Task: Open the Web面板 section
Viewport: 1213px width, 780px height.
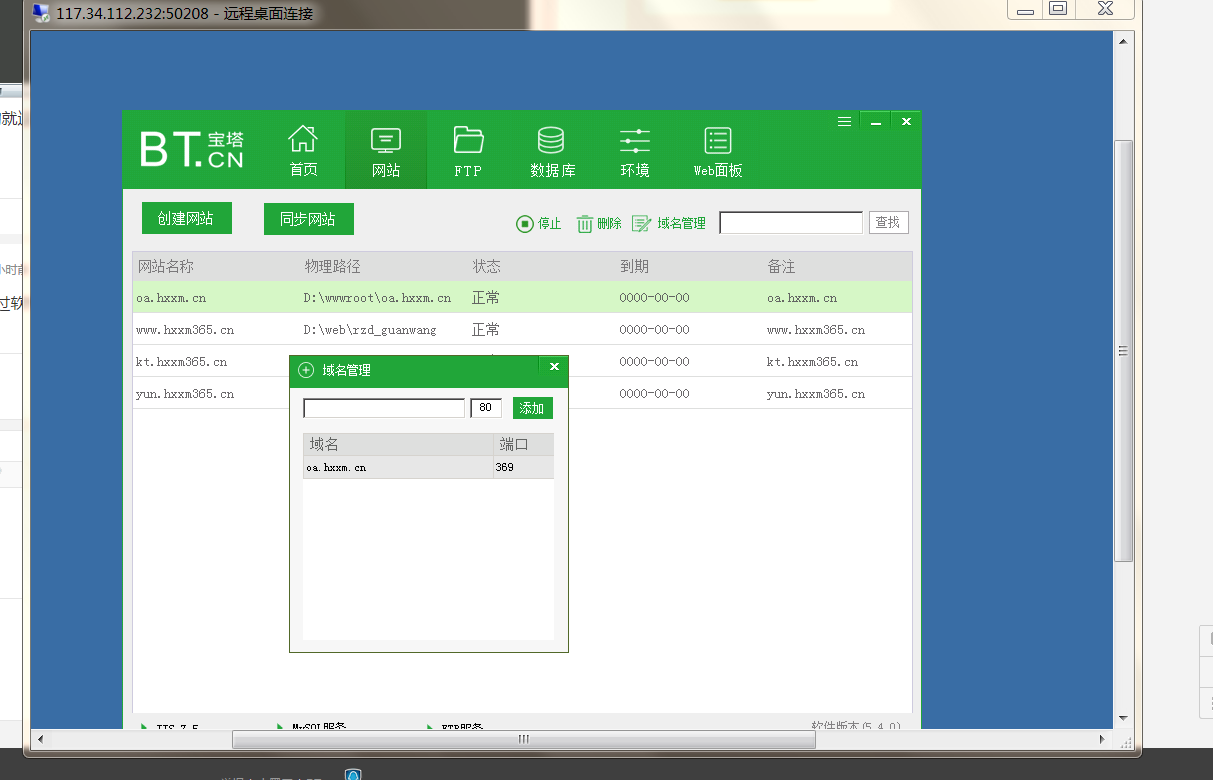Action: (x=718, y=151)
